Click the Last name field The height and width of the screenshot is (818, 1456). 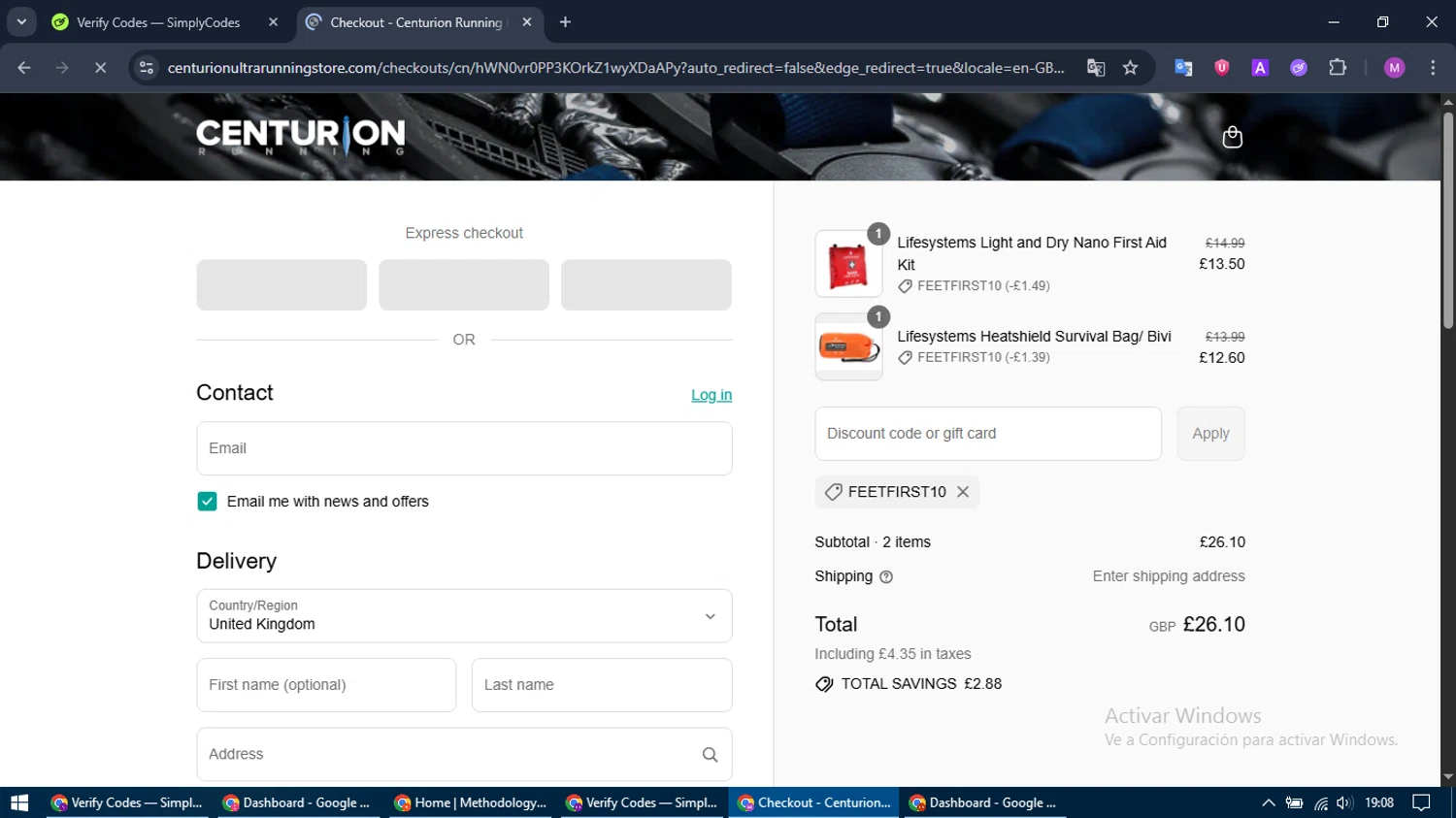(602, 685)
